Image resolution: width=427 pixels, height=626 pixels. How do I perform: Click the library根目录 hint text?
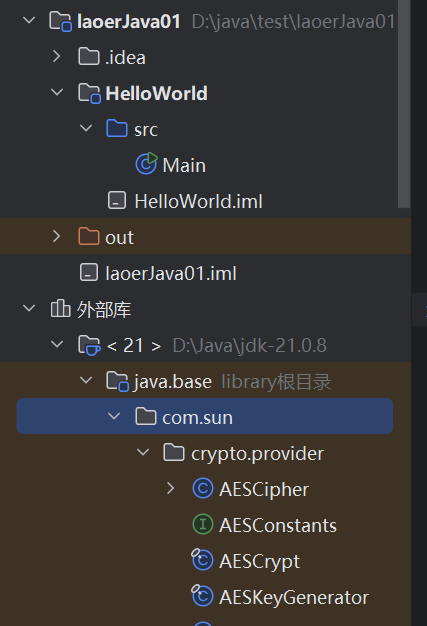pos(276,382)
